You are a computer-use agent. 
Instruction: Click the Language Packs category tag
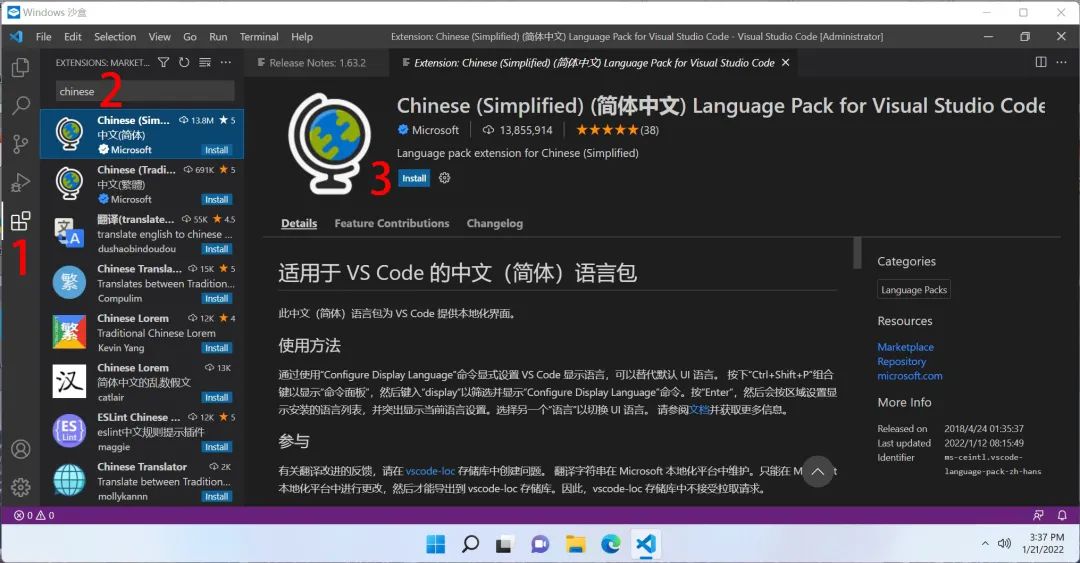914,289
